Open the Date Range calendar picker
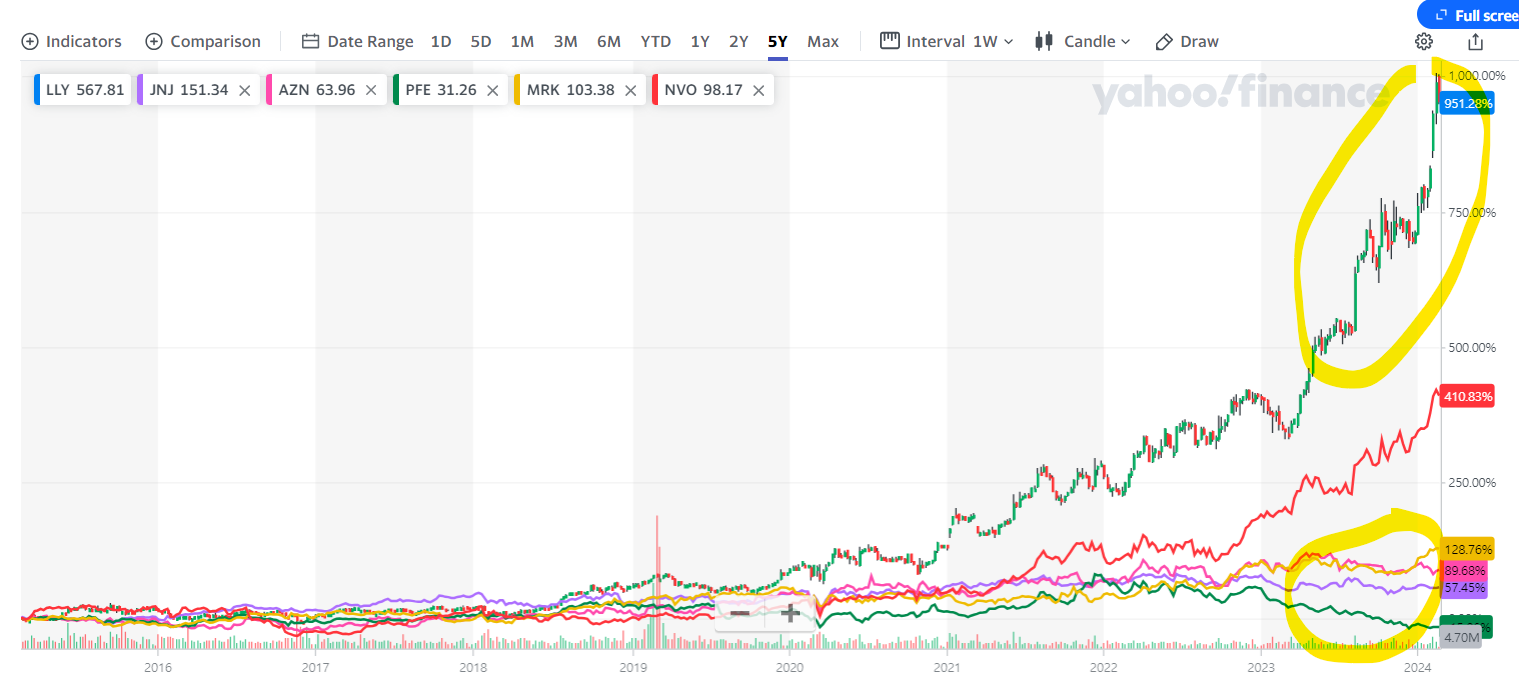 click(x=358, y=42)
